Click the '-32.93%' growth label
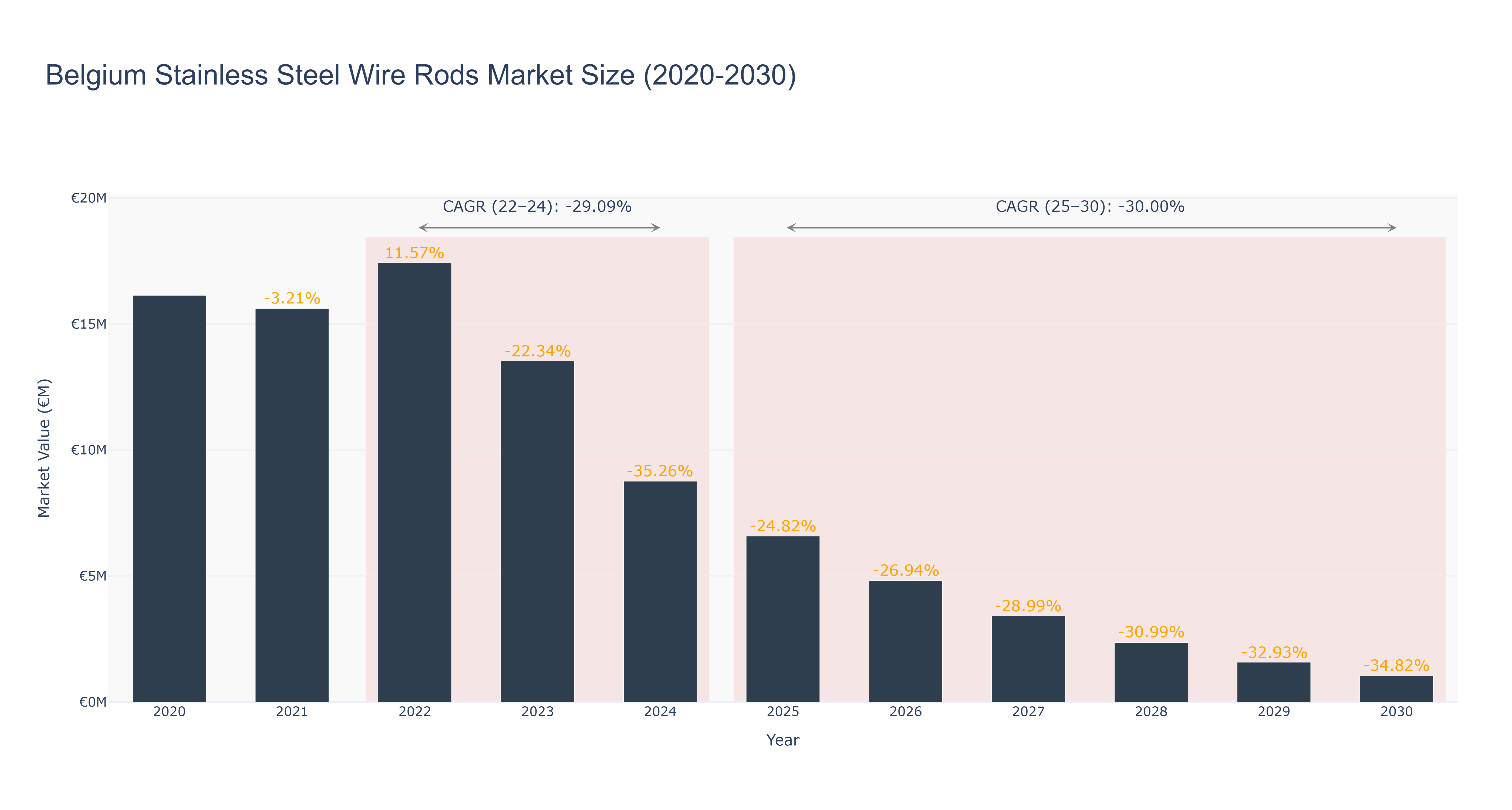Screen dimensions: 1512x810 coord(1274,652)
